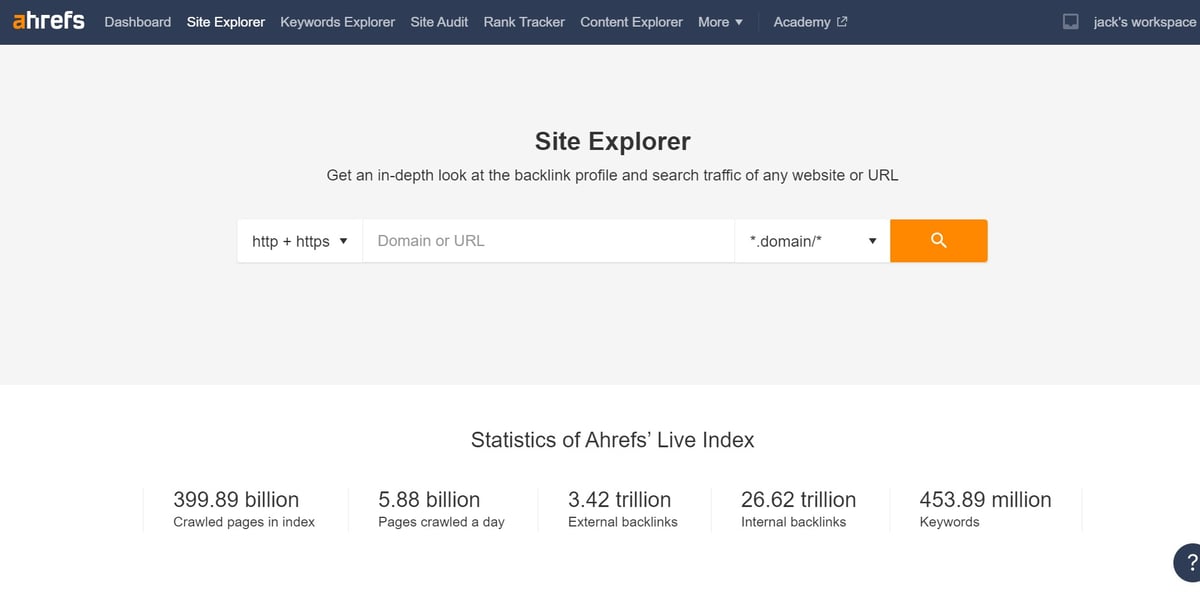Expand the More menu
This screenshot has height=594, width=1200.
720,22
